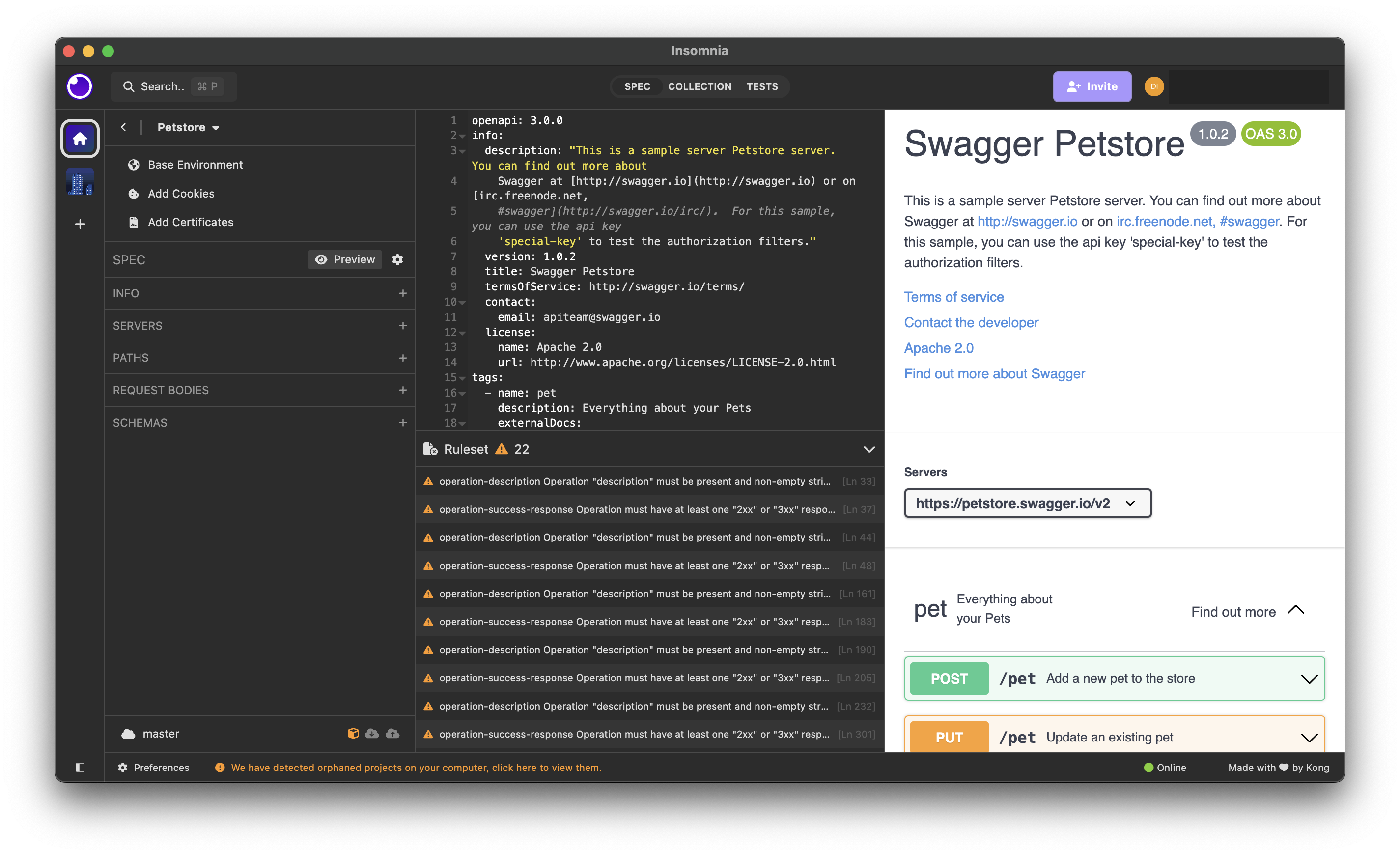1400x855 pixels.
Task: Open the master branch menu
Action: (151, 734)
